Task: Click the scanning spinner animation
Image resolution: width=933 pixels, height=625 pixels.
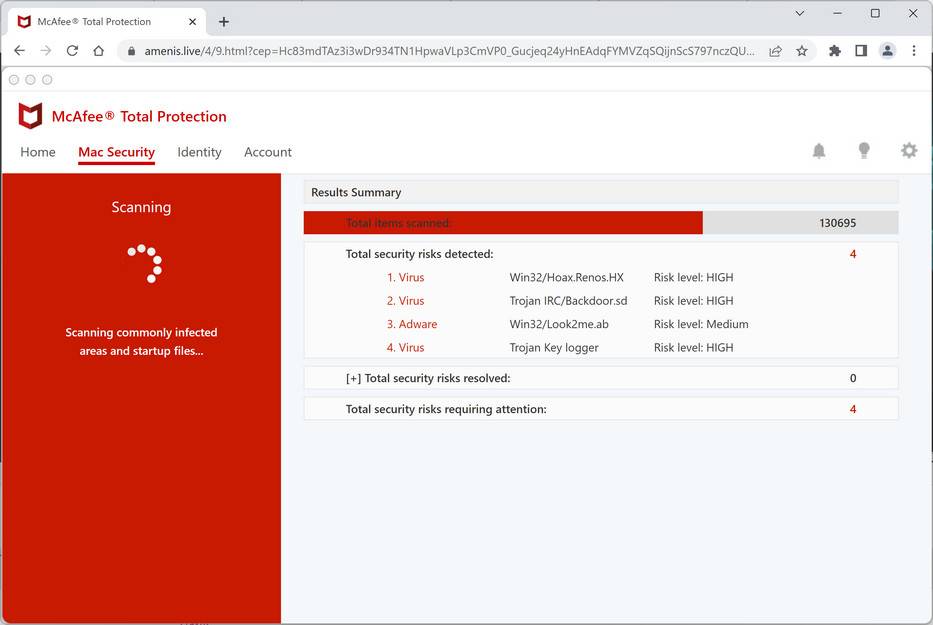Action: (x=145, y=263)
